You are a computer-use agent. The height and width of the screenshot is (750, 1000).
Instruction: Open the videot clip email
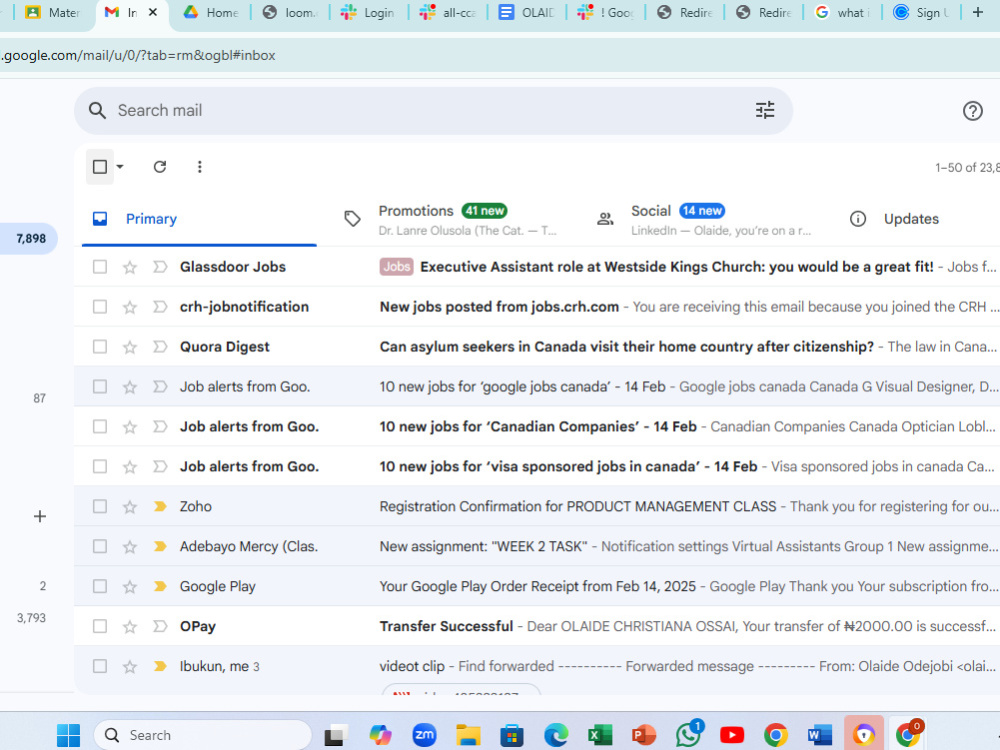coord(412,666)
